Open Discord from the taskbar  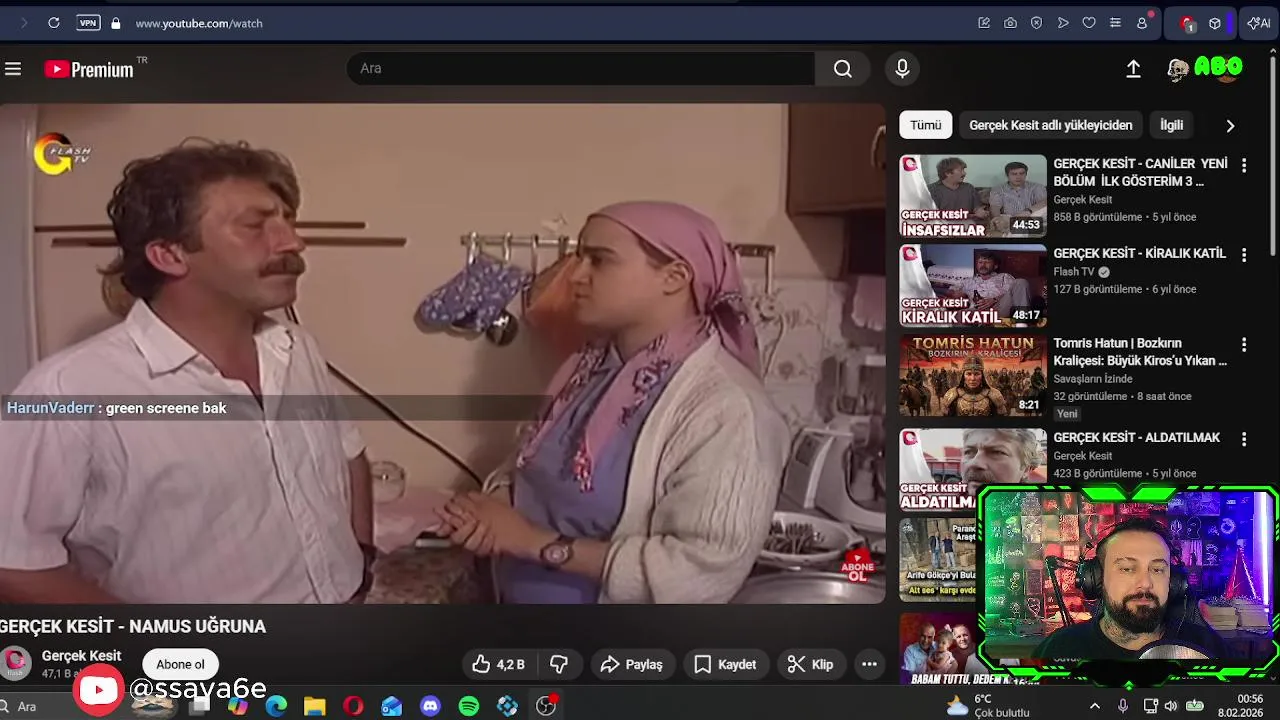pos(430,706)
